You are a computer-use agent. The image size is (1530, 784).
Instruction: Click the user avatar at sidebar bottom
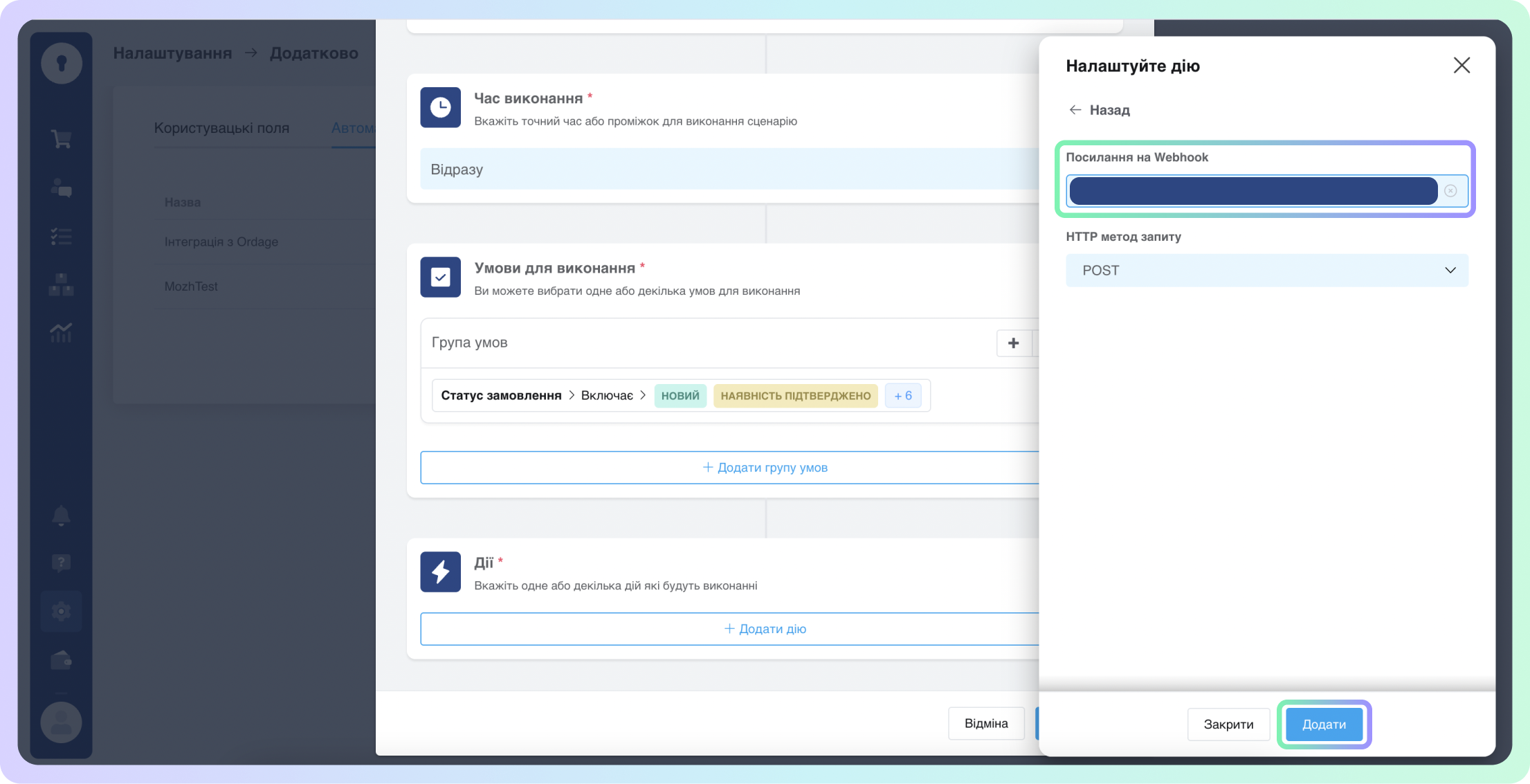tap(61, 722)
